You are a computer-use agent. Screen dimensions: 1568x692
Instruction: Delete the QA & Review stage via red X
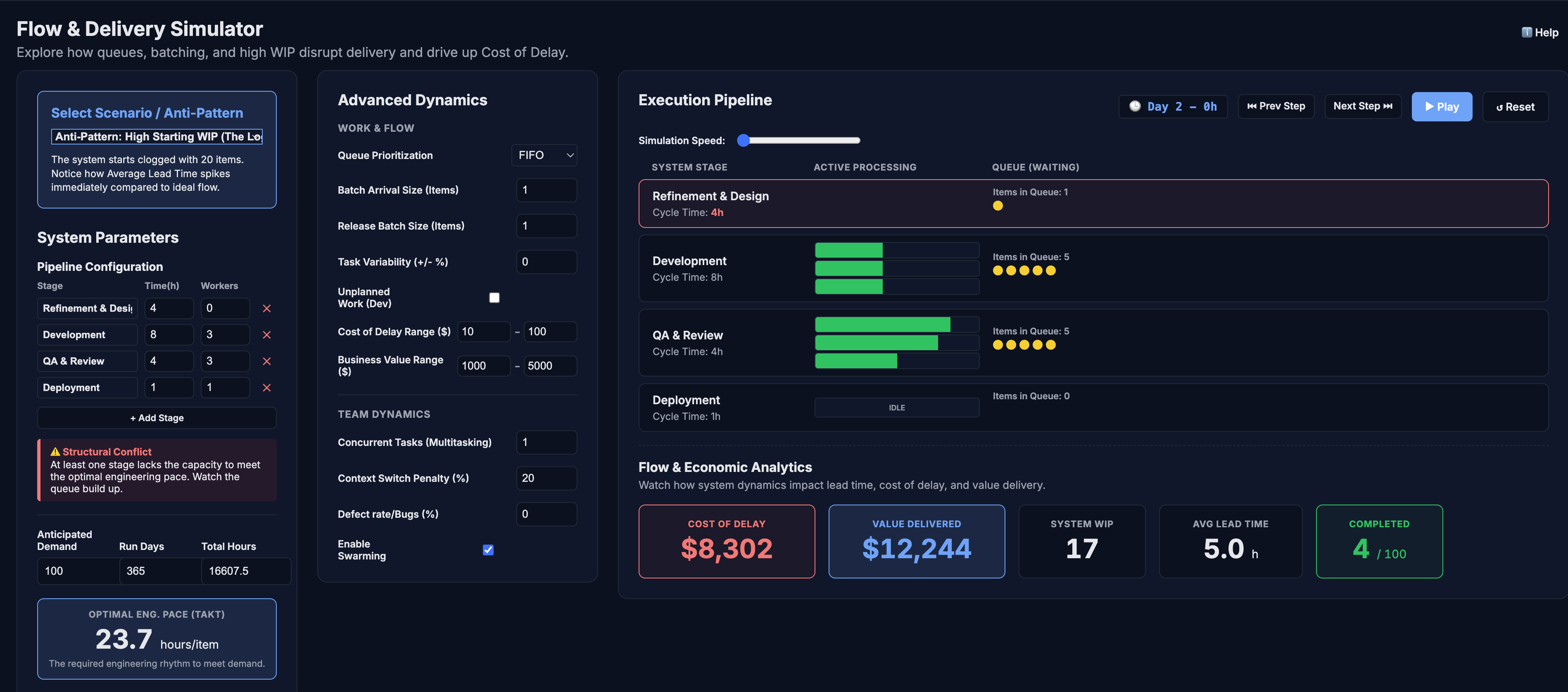[x=266, y=362]
